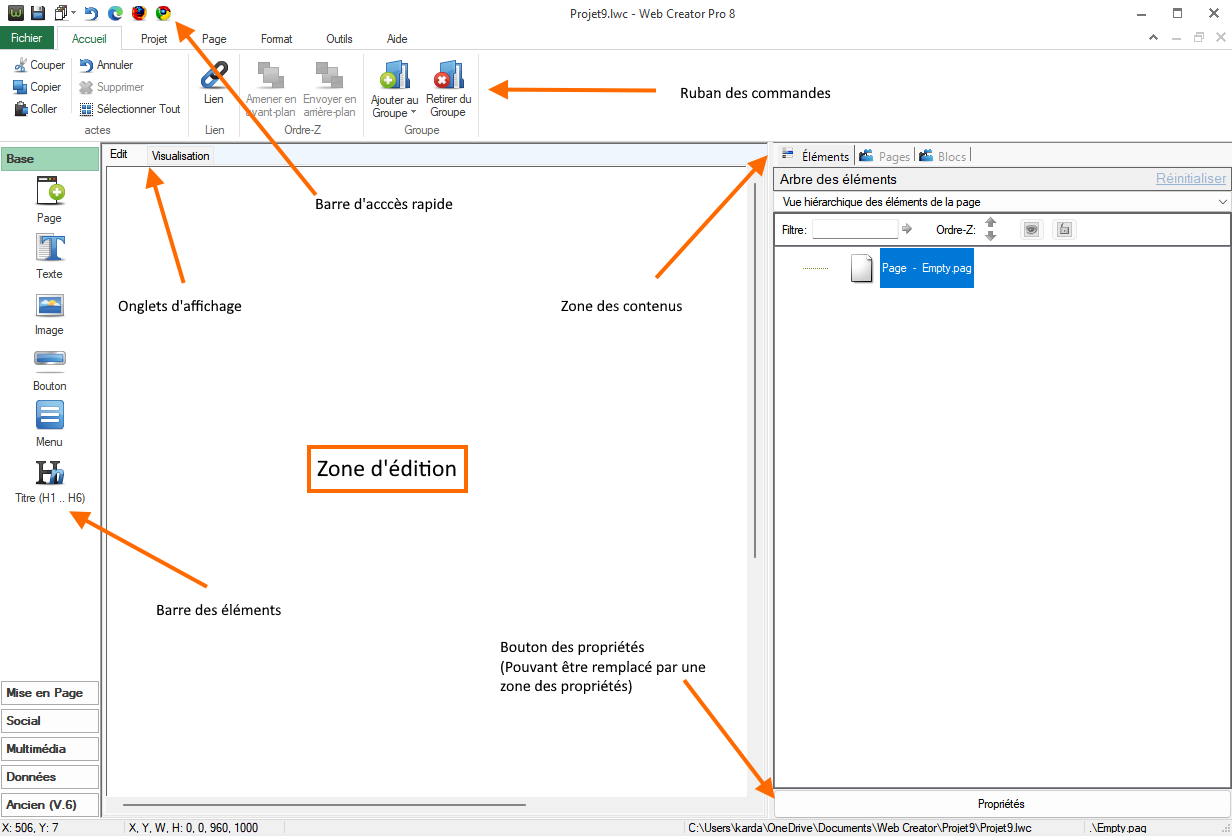Open the Page ribbon tab
Image resolution: width=1232 pixels, height=836 pixels.
pyautogui.click(x=214, y=39)
